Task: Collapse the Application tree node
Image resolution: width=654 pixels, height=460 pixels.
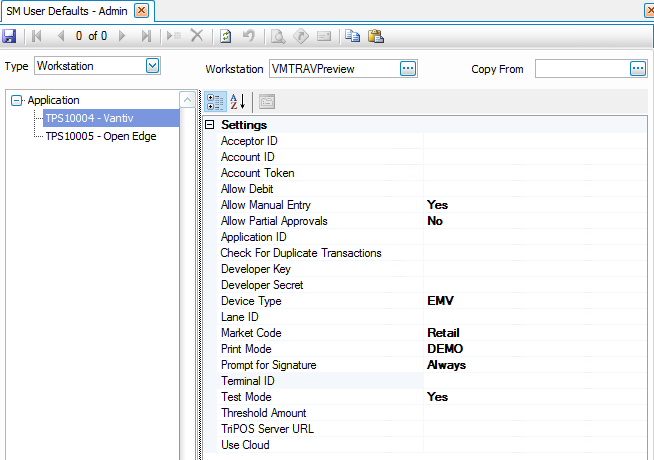Action: [x=17, y=100]
